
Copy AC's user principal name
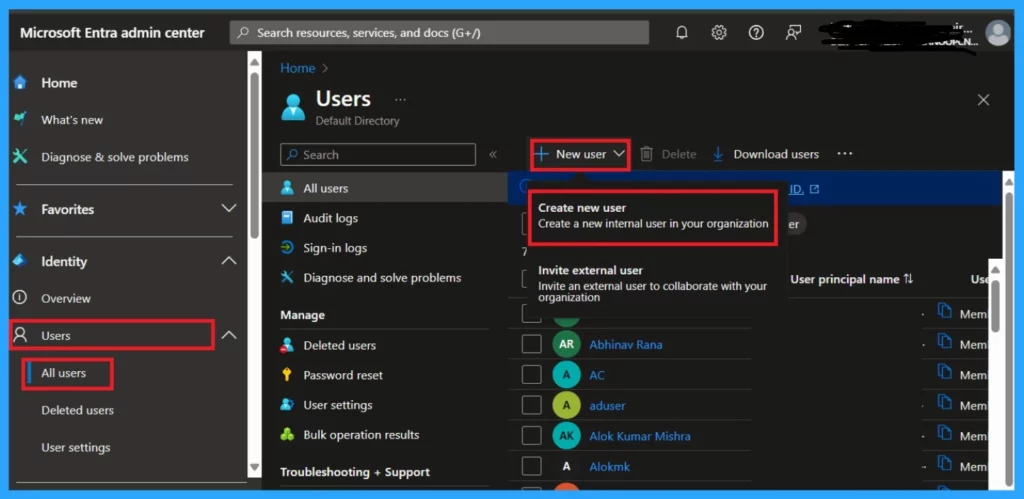(x=944, y=372)
